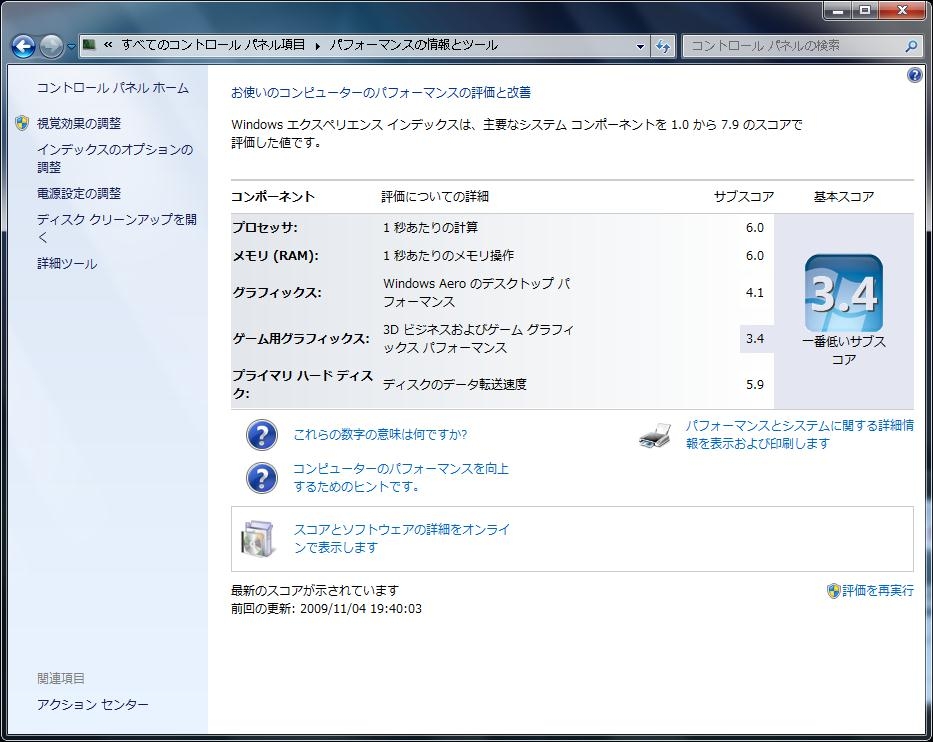Click the 3.4 subscore for ゲーム用グラフィックス
The width and height of the screenshot is (933, 742).
tap(755, 339)
